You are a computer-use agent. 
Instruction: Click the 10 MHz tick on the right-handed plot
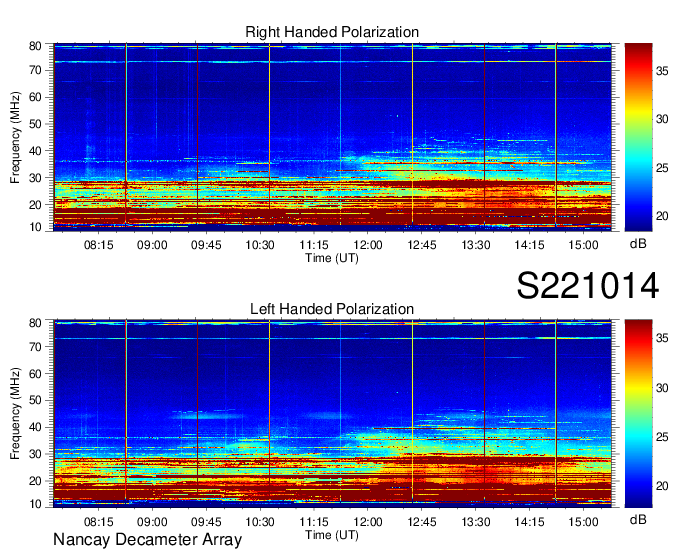click(35, 227)
